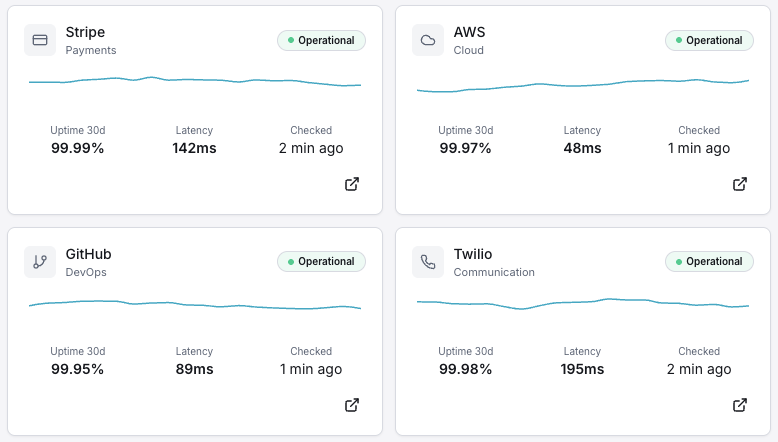Click Twilio Operational status badge

pyautogui.click(x=709, y=261)
